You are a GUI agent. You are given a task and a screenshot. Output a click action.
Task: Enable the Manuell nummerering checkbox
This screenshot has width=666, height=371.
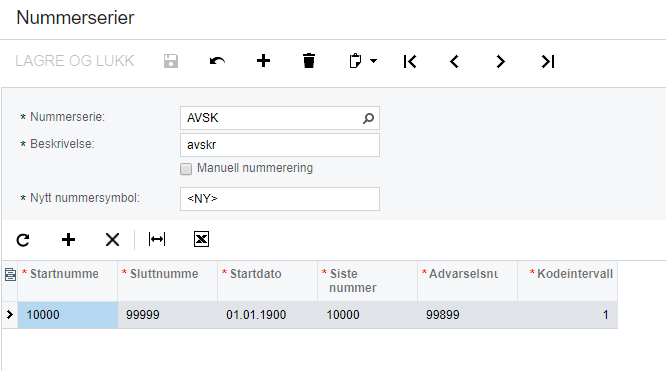186,169
